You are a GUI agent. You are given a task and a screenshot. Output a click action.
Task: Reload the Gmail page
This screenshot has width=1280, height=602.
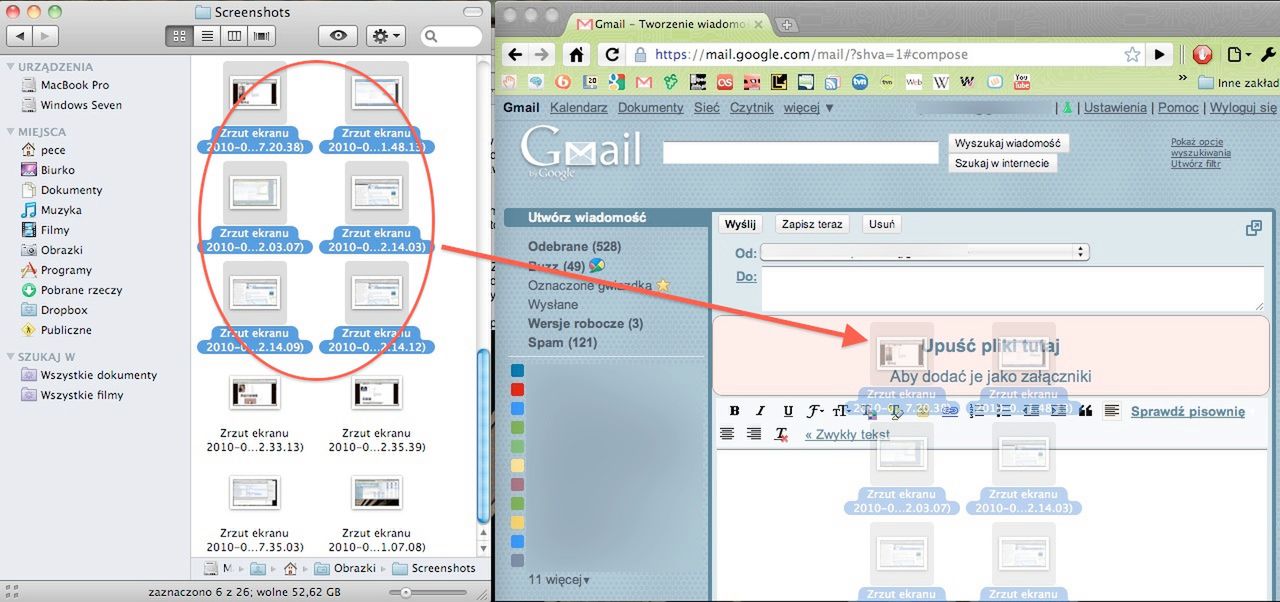click(613, 54)
